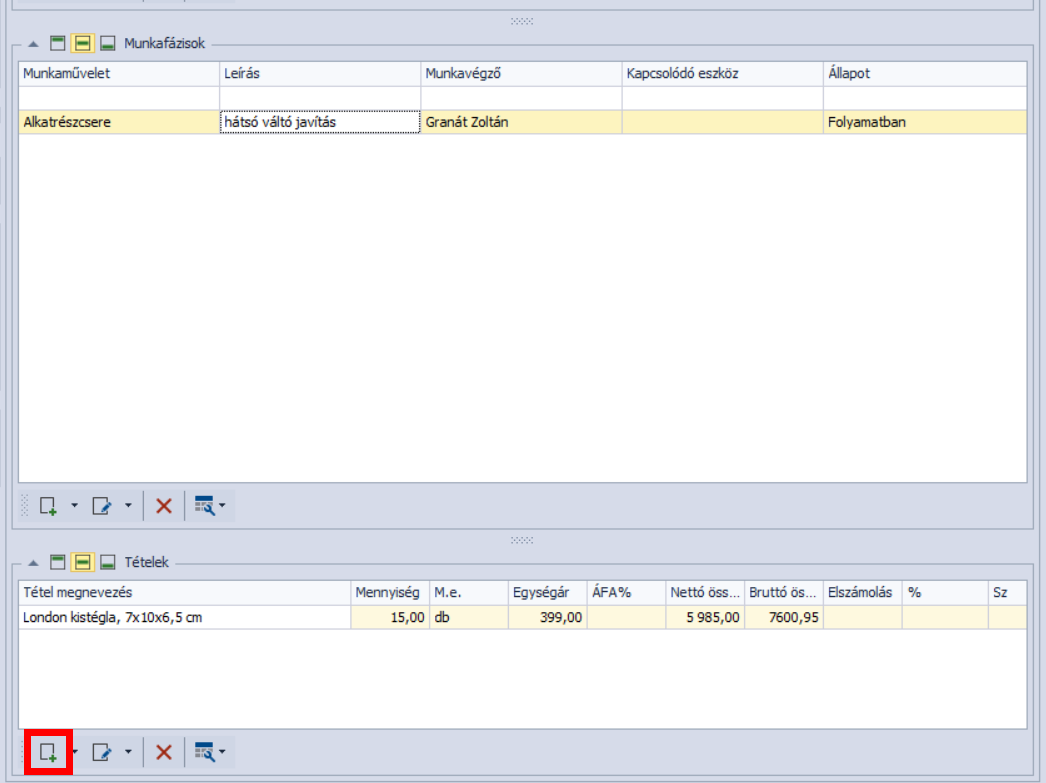Click the new item icon in Tételek toolbar
1046x783 pixels.
pyautogui.click(x=48, y=752)
